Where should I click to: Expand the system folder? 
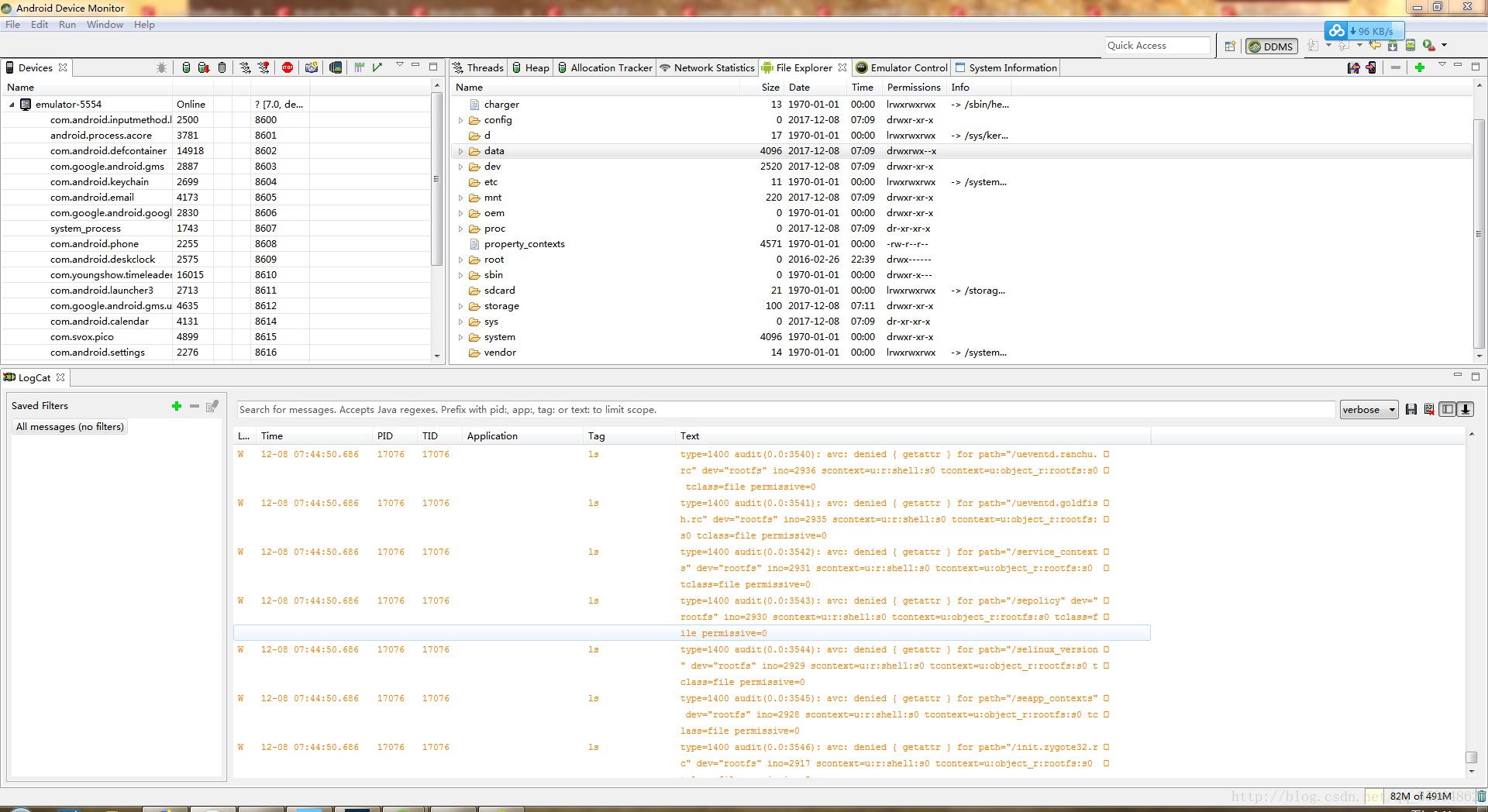pos(460,337)
